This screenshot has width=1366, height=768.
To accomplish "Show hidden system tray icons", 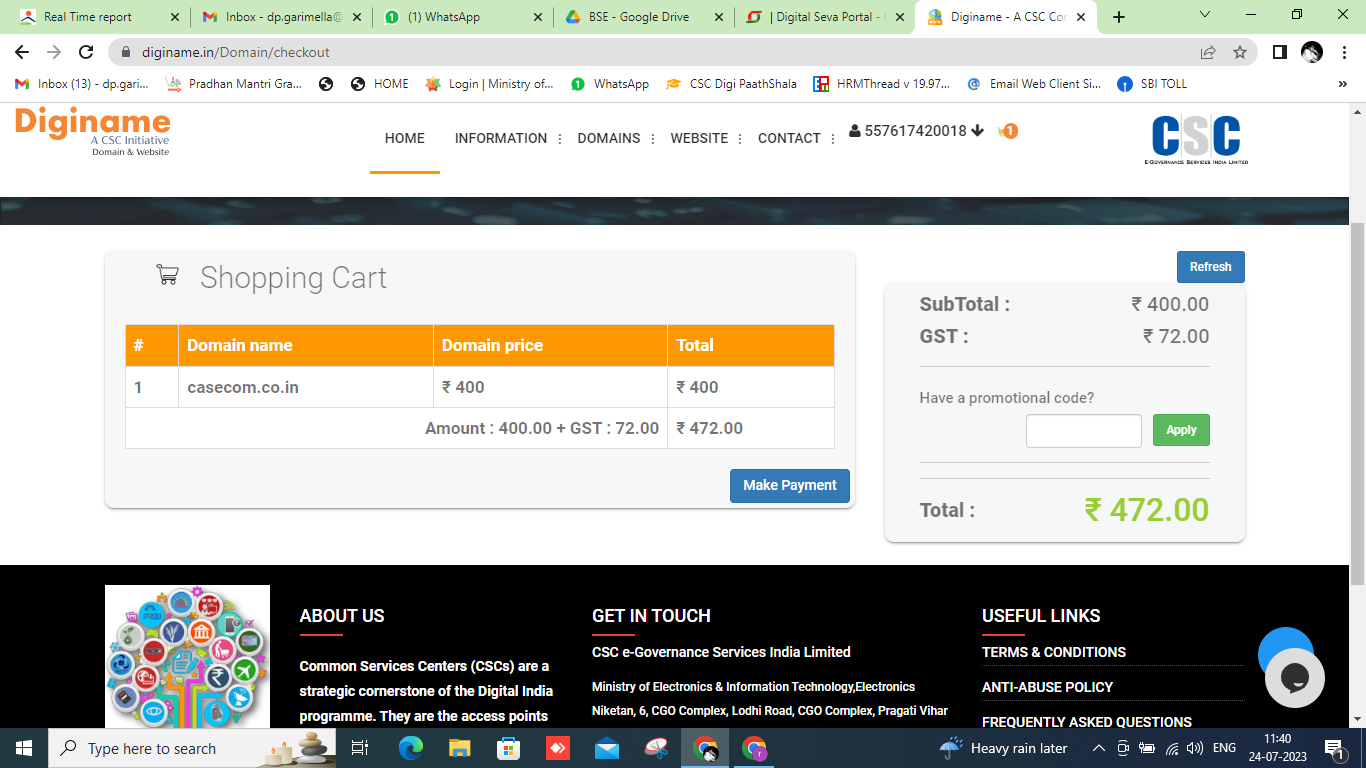I will (x=1099, y=748).
